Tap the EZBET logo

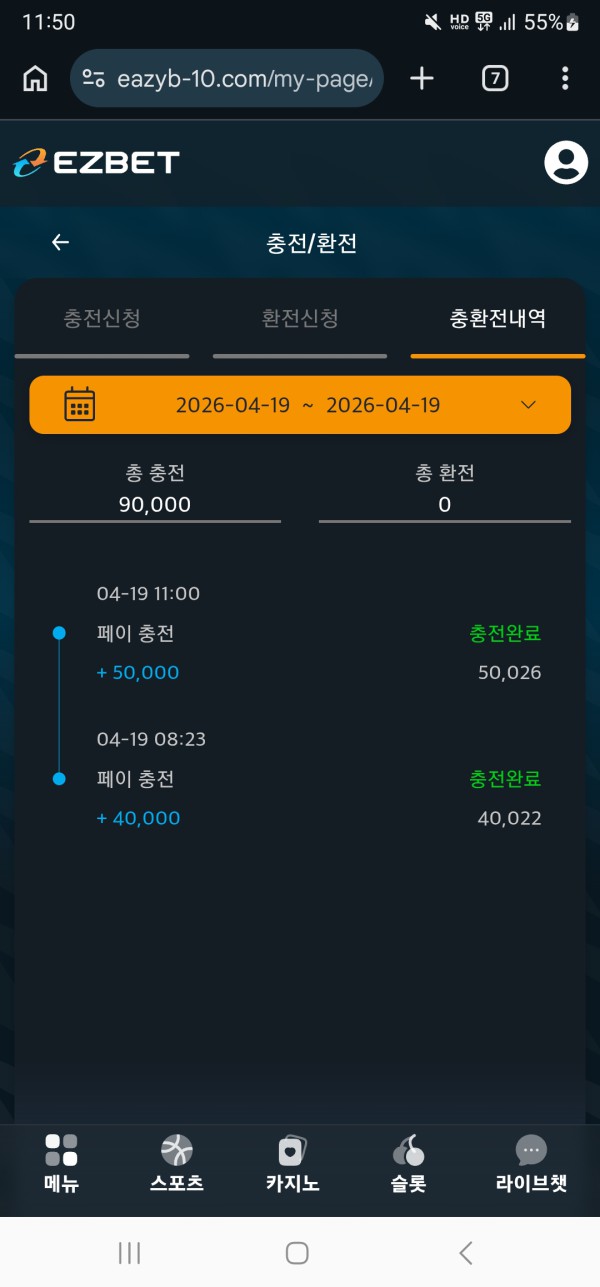[96, 163]
